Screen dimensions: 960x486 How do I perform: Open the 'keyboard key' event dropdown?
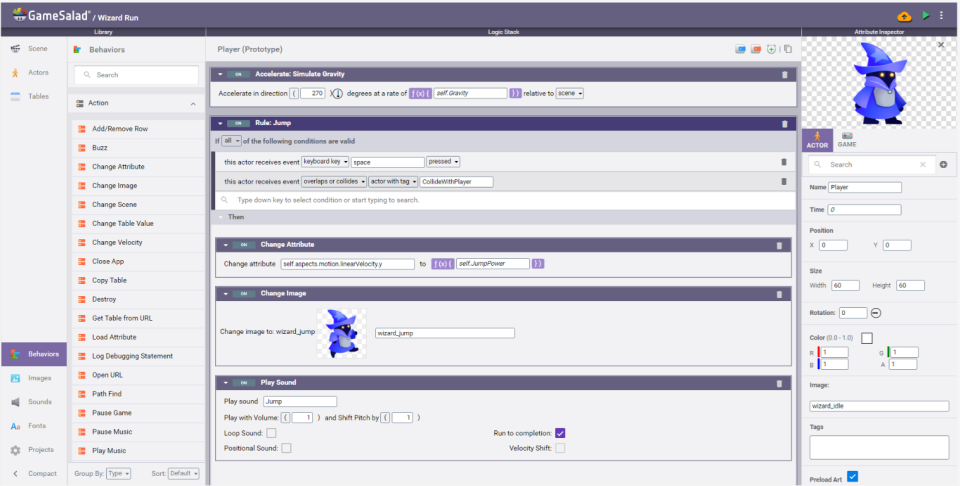pyautogui.click(x=325, y=162)
